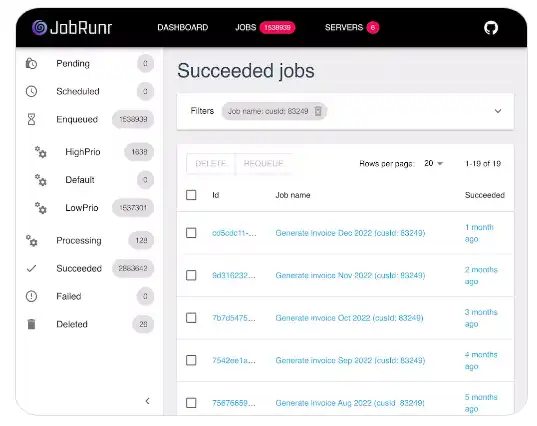This screenshot has width=537, height=426.
Task: Select Succeeded in the sidebar
Action: pos(89,268)
